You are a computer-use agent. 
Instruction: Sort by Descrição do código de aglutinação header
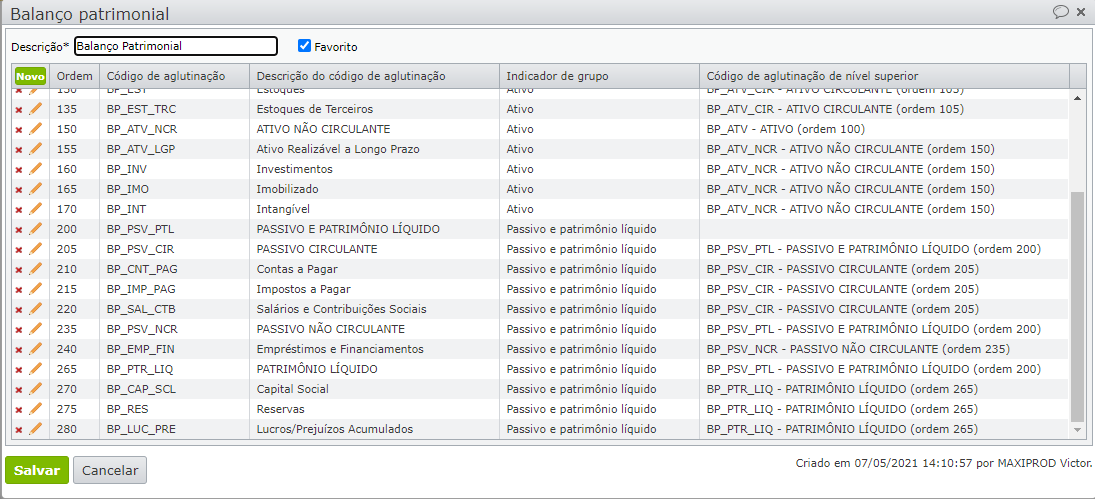(x=374, y=76)
